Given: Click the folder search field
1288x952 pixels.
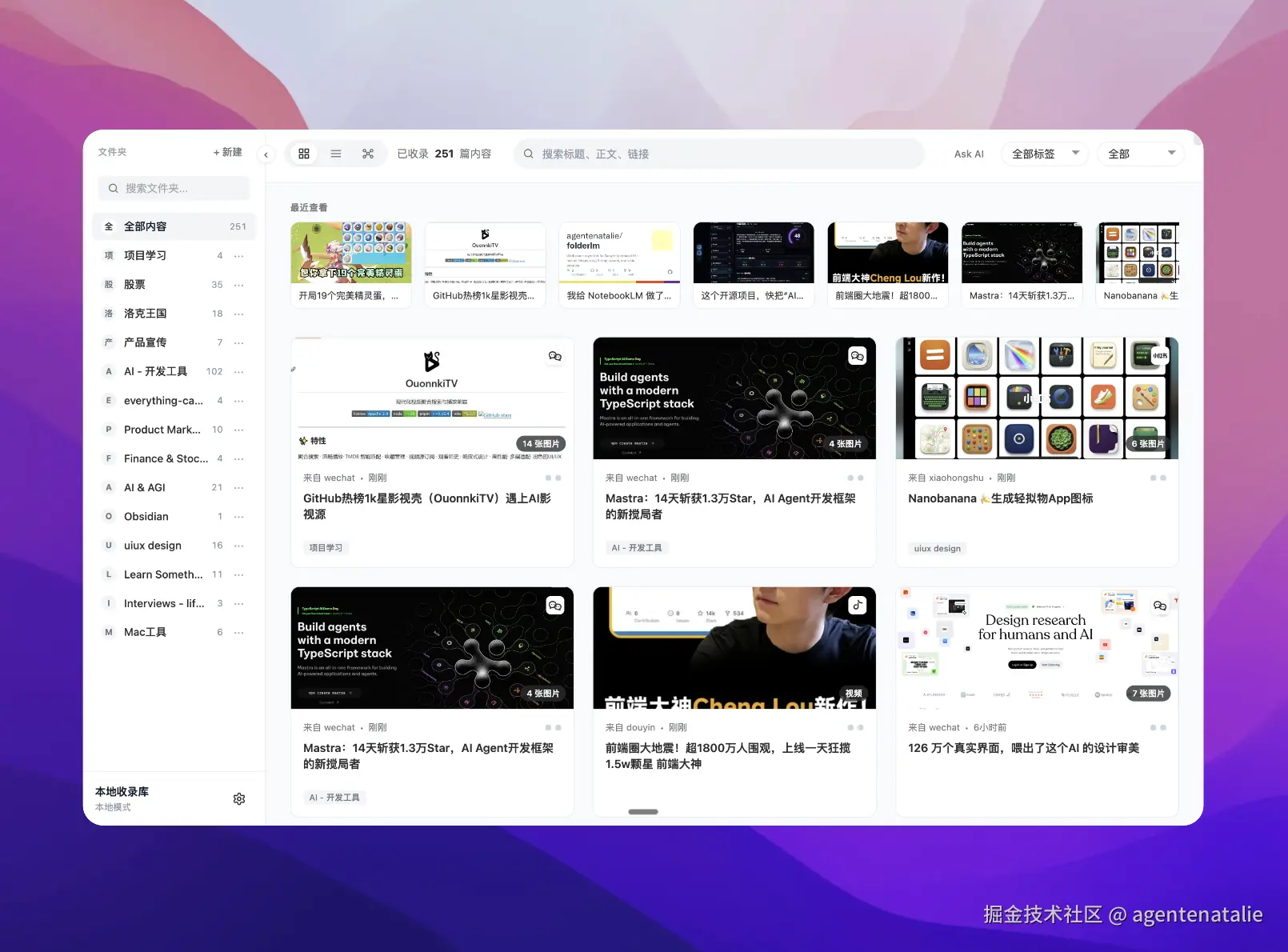Looking at the screenshot, I should coord(174,188).
